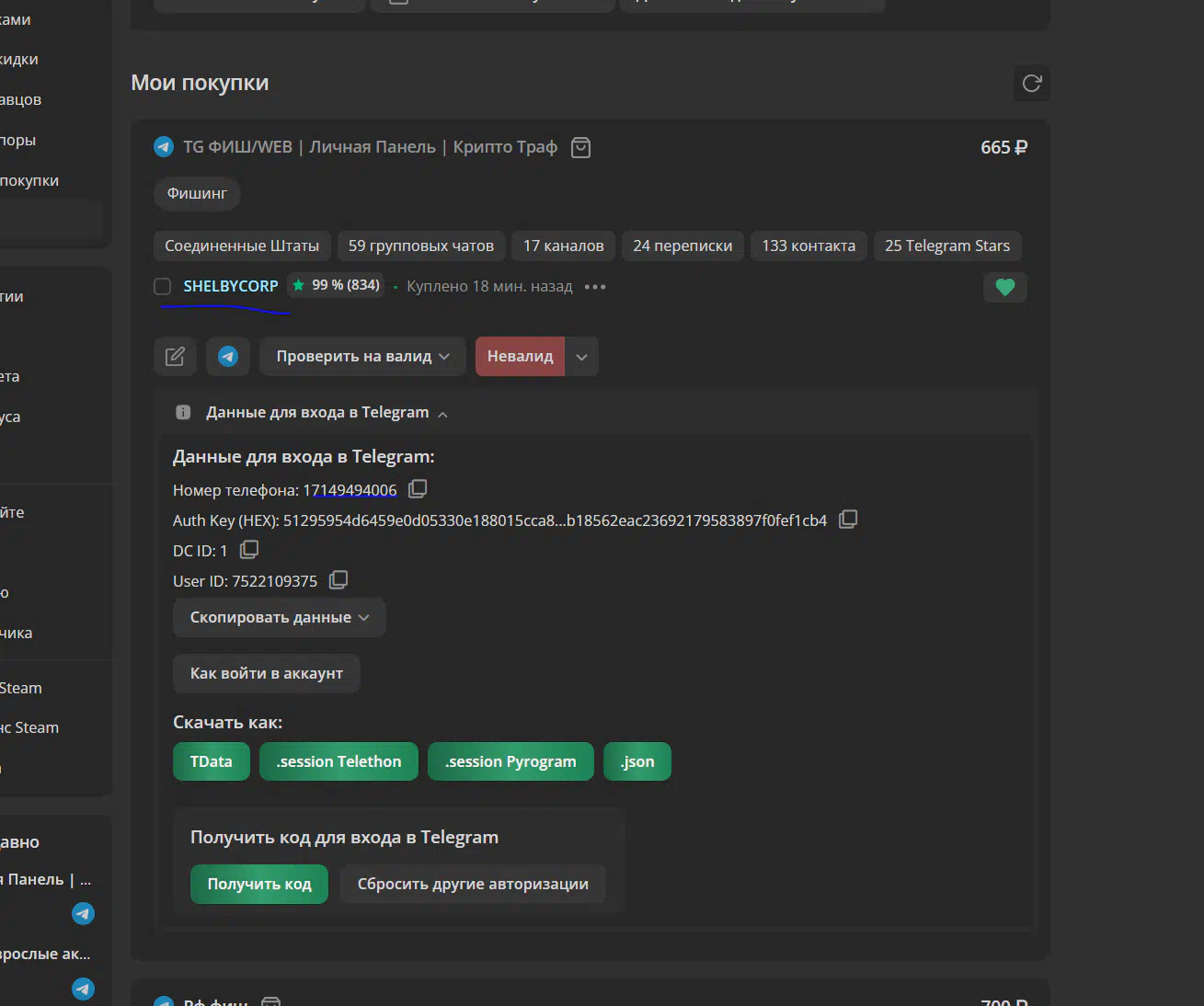Collapse the Данные для входа в Telegram section
The width and height of the screenshot is (1204, 1006).
coord(327,413)
